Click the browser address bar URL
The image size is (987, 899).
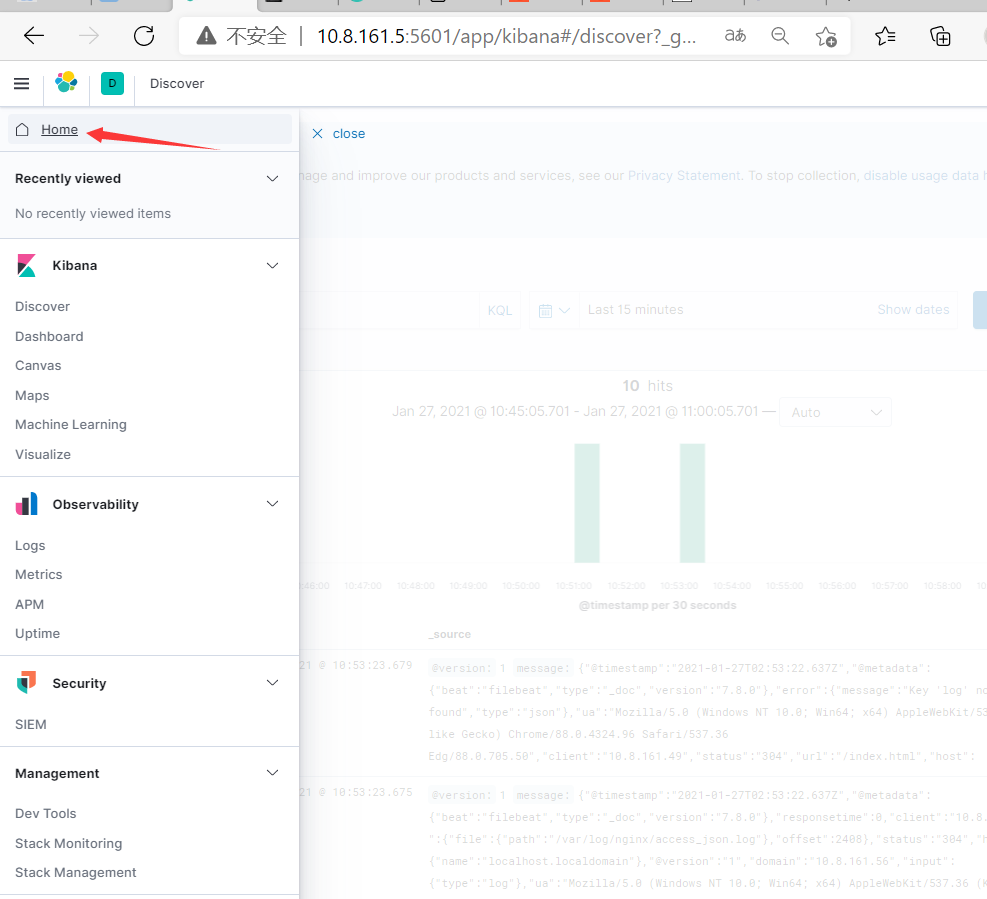[x=507, y=36]
